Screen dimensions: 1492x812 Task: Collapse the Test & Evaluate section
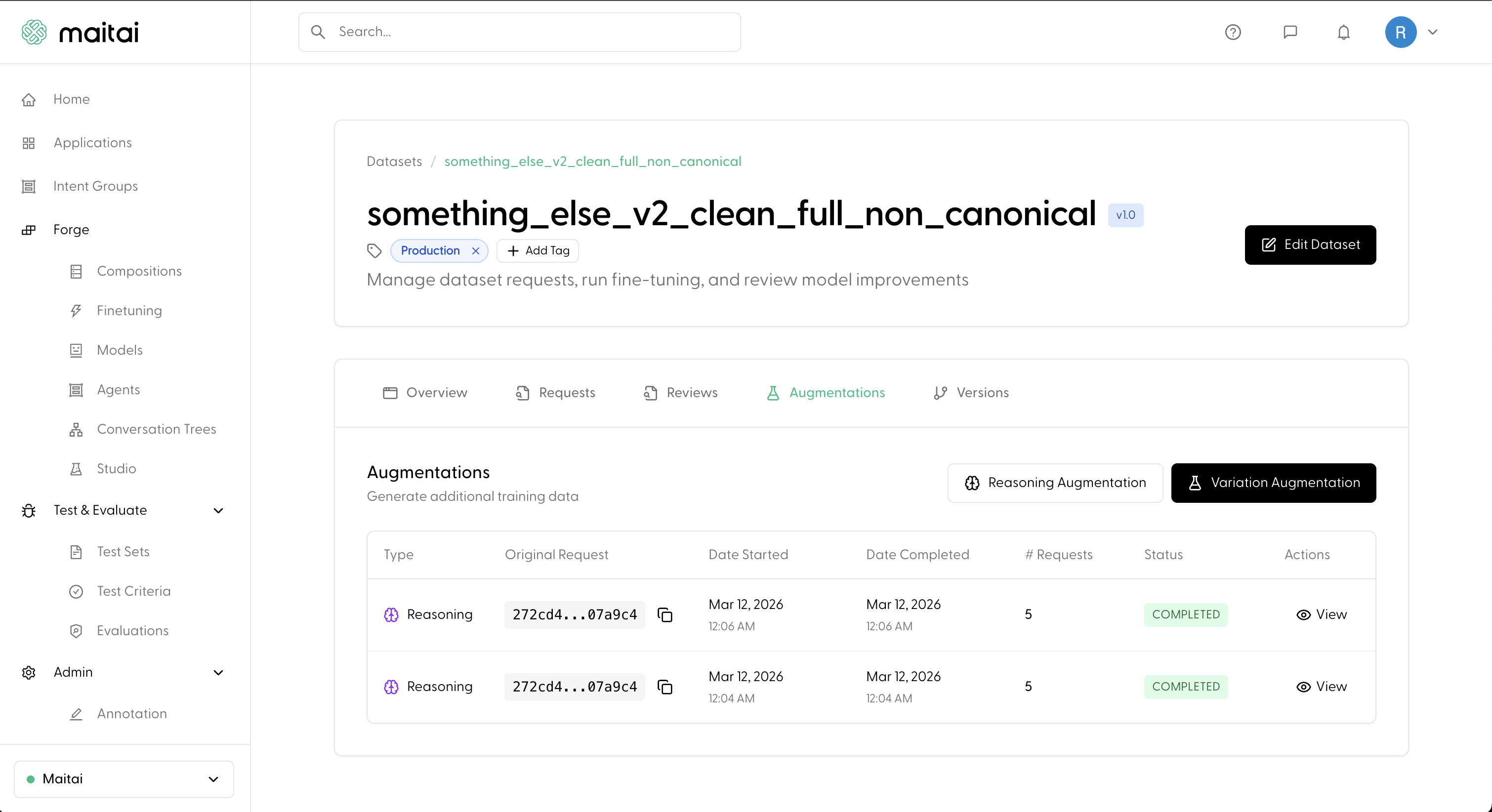218,510
